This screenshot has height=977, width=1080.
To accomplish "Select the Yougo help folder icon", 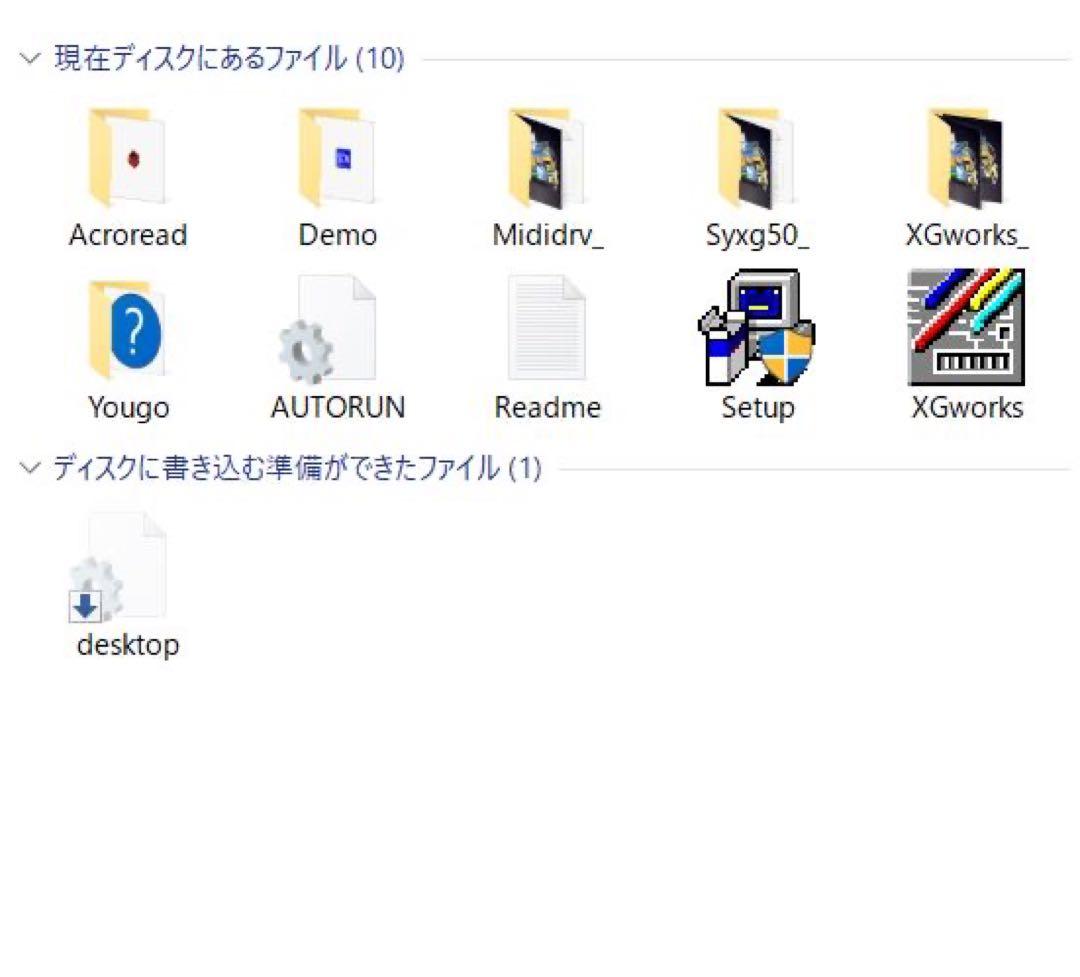I will 127,329.
